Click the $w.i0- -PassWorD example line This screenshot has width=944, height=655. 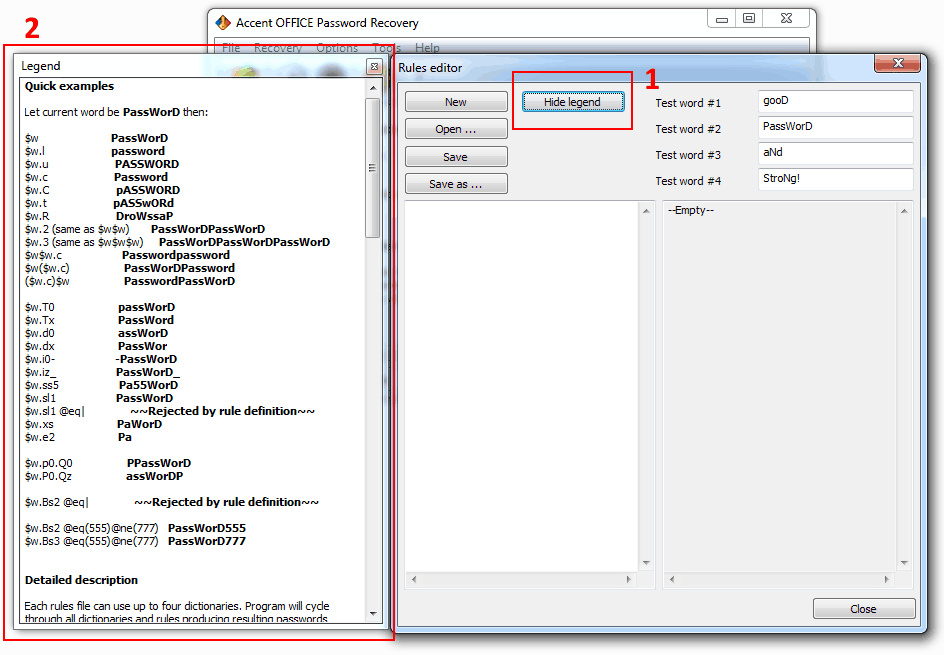[101, 359]
